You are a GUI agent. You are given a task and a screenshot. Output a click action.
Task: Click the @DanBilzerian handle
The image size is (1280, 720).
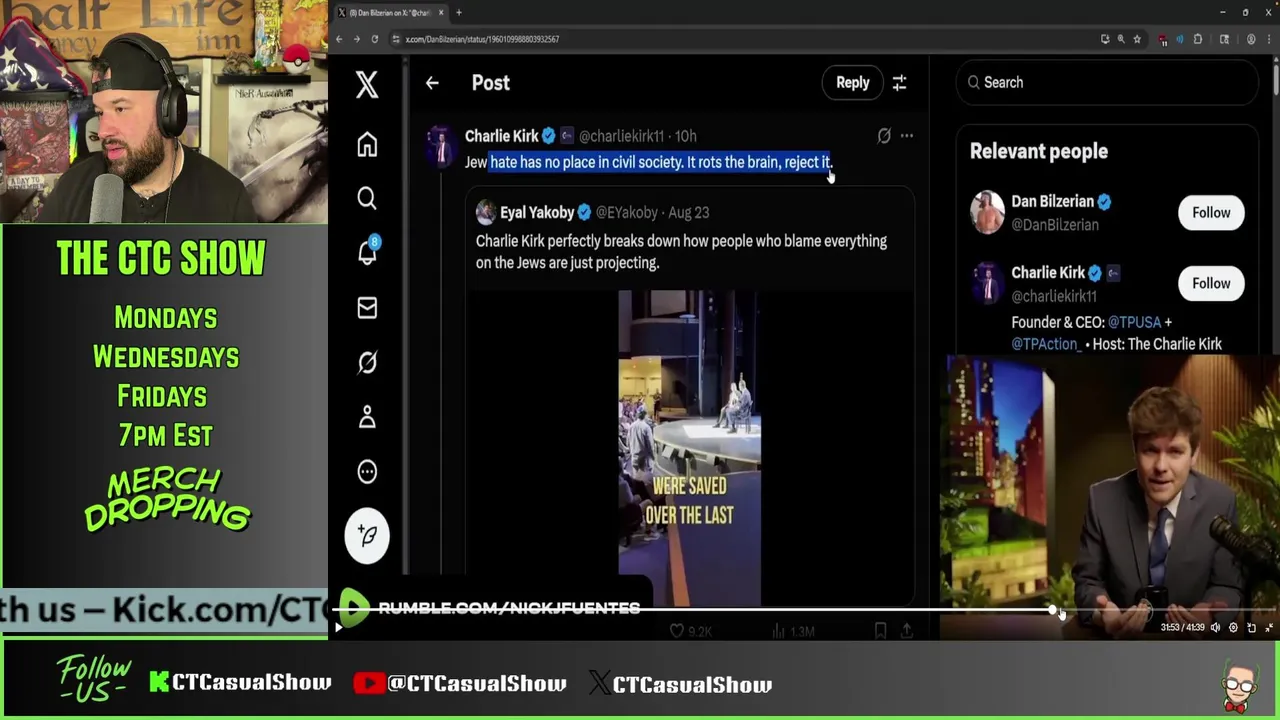pyautogui.click(x=1055, y=225)
